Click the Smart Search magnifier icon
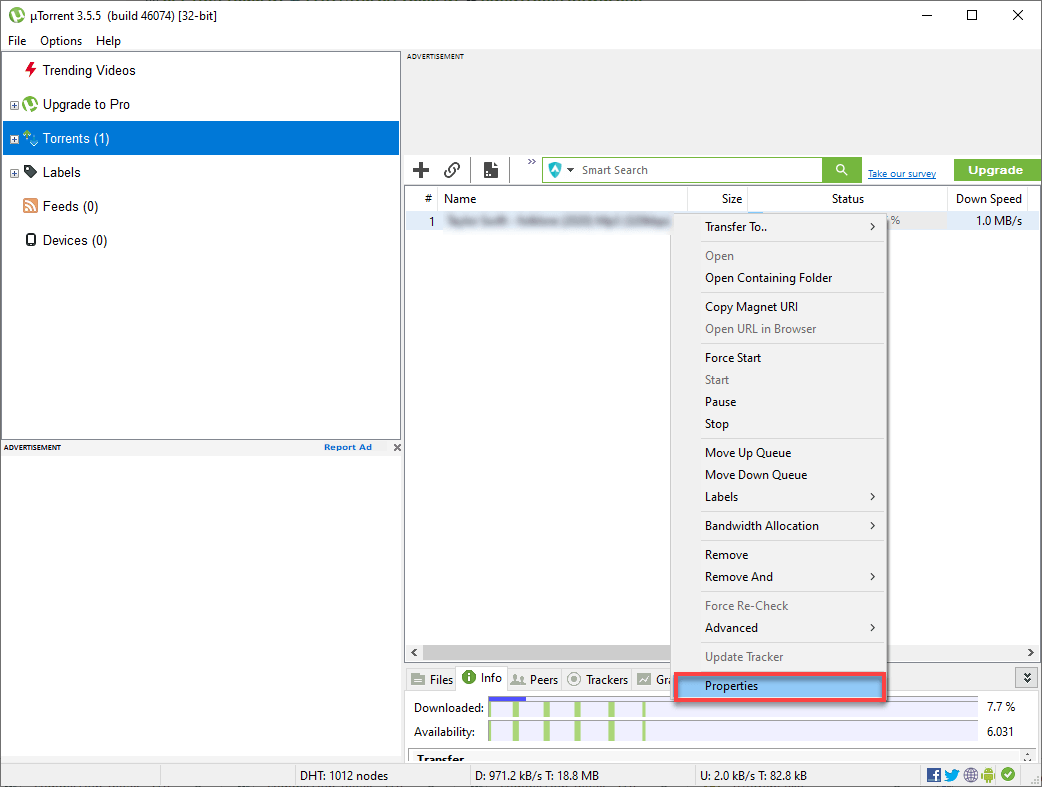This screenshot has width=1042, height=787. point(841,170)
